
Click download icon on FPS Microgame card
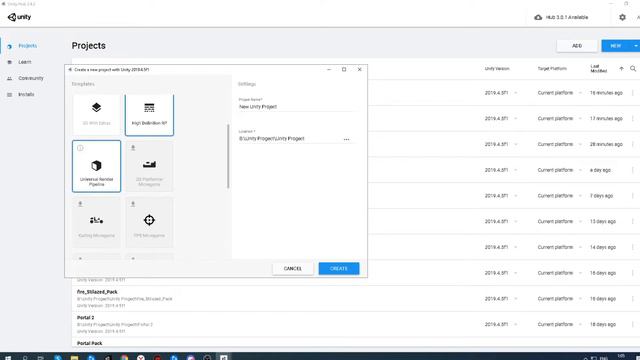133,204
